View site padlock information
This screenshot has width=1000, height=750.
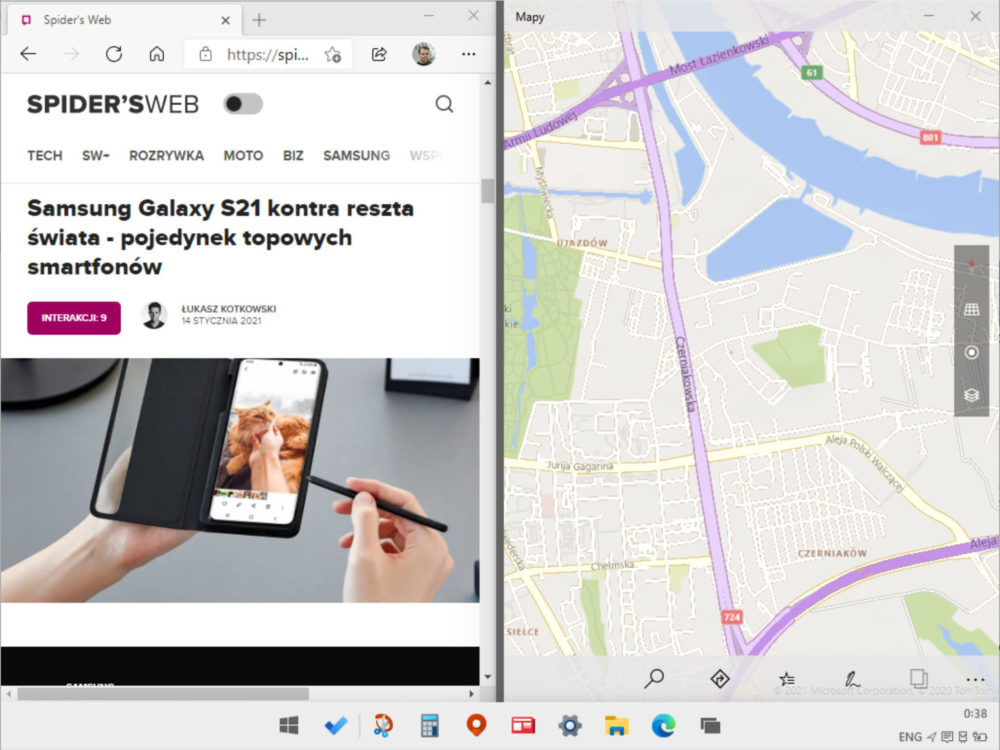coord(205,54)
